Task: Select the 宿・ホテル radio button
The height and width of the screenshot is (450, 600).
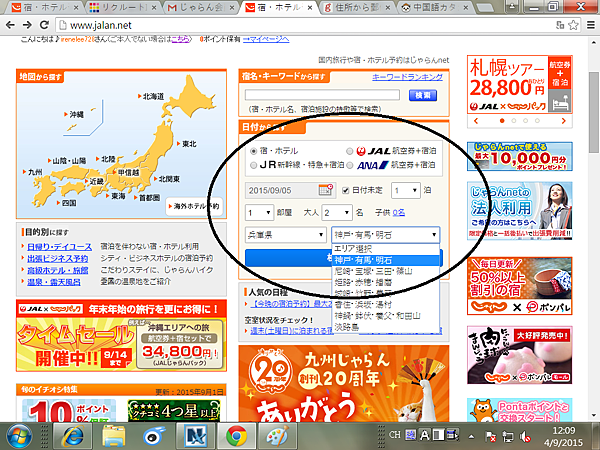Action: [253, 151]
